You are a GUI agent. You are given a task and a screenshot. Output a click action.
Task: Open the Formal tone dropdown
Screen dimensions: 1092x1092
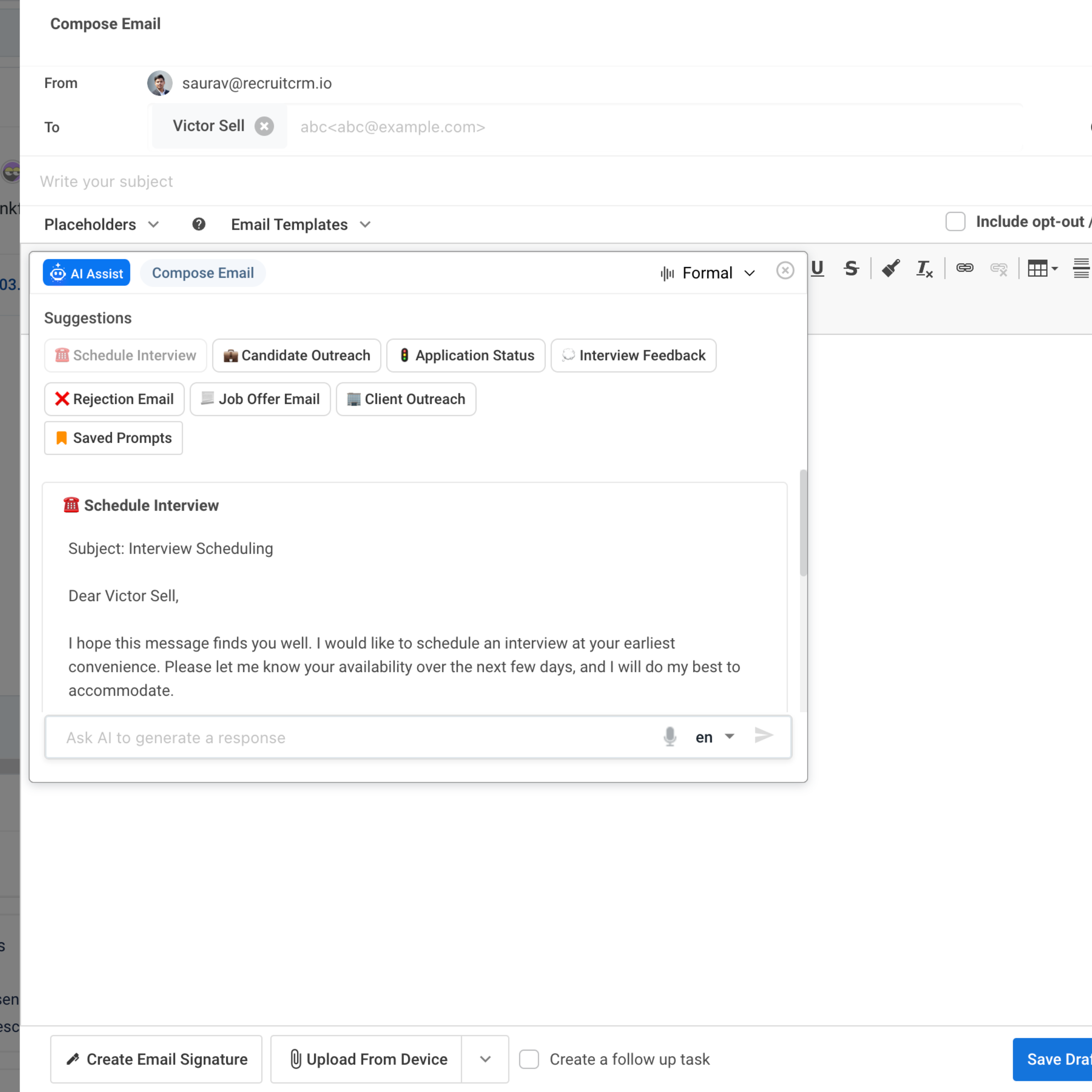coord(708,273)
